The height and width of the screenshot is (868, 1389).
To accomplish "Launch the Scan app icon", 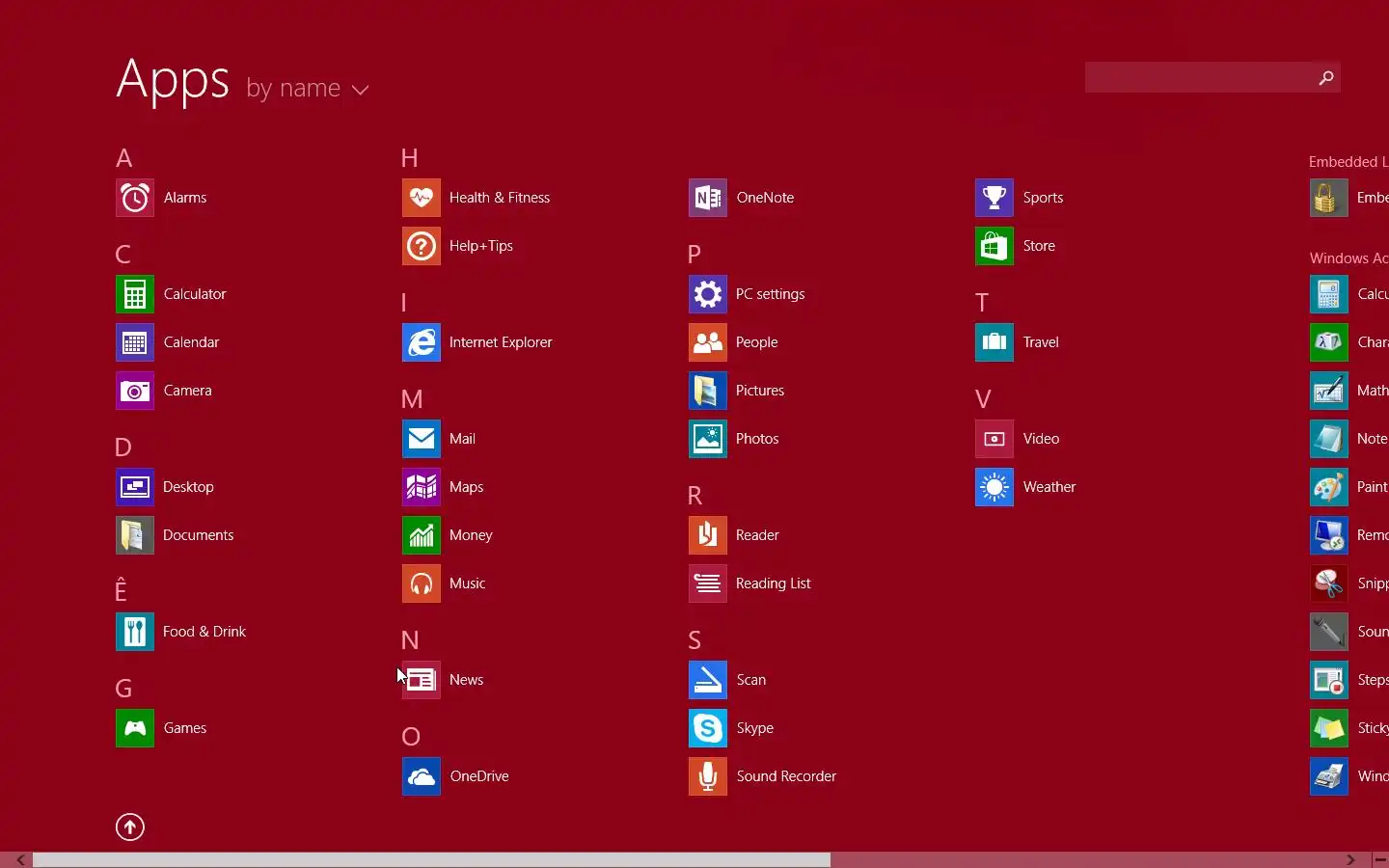I will click(x=708, y=680).
